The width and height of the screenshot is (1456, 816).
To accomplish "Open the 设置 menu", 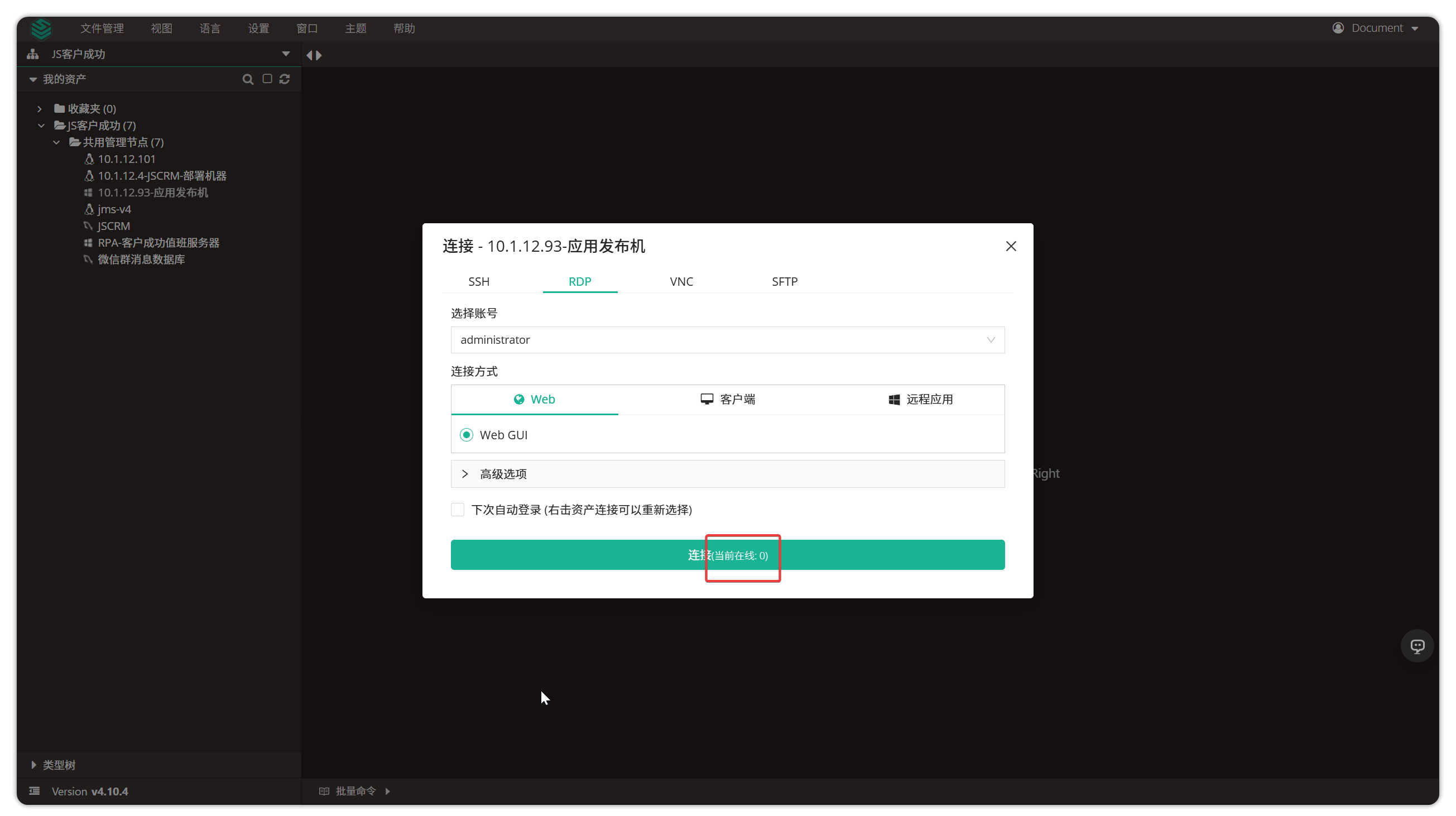I will (258, 28).
